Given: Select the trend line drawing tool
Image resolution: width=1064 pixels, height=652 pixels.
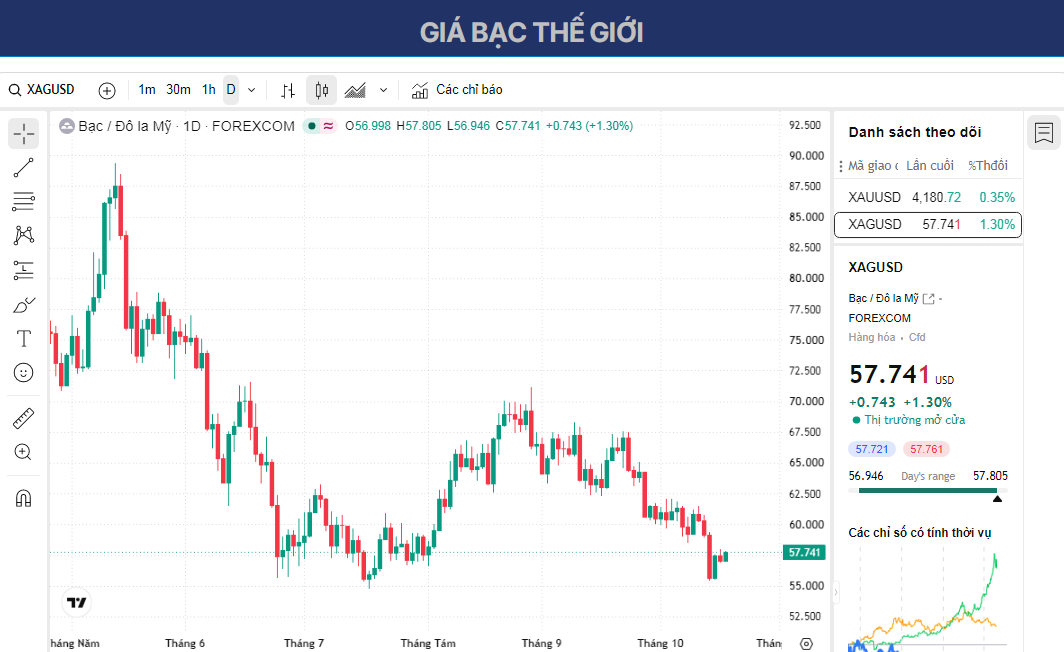Looking at the screenshot, I should (x=24, y=168).
